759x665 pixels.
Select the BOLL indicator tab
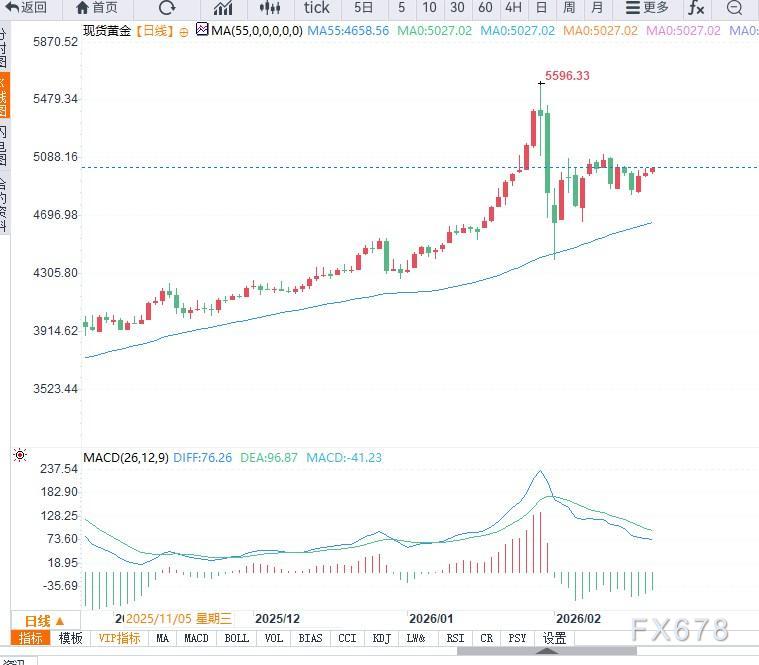(x=236, y=638)
